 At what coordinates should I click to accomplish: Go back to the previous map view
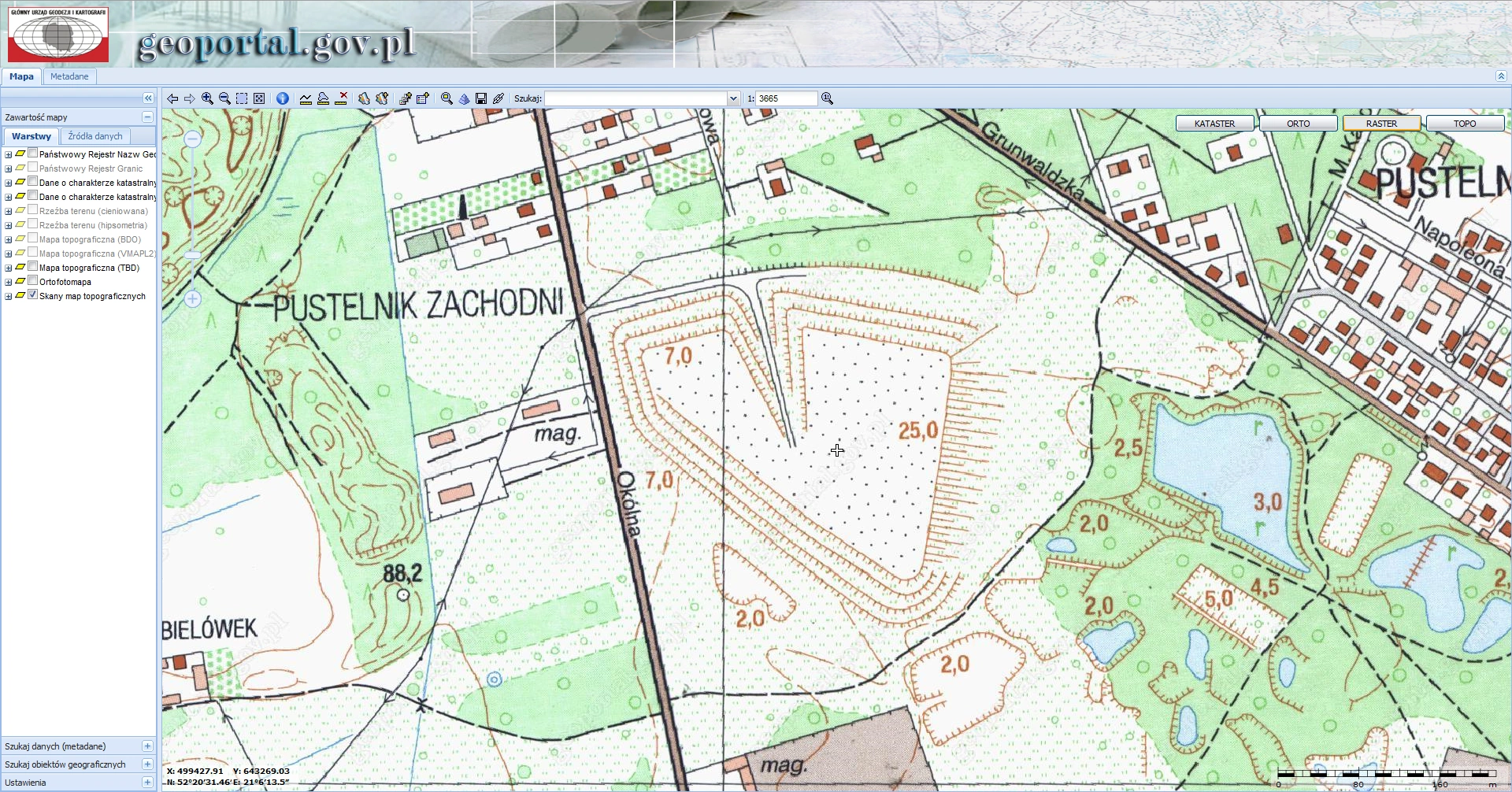click(172, 98)
